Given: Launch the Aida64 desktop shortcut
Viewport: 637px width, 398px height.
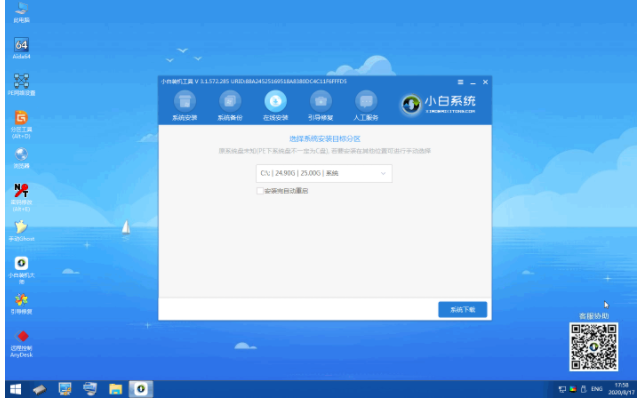Looking at the screenshot, I should pos(21,49).
